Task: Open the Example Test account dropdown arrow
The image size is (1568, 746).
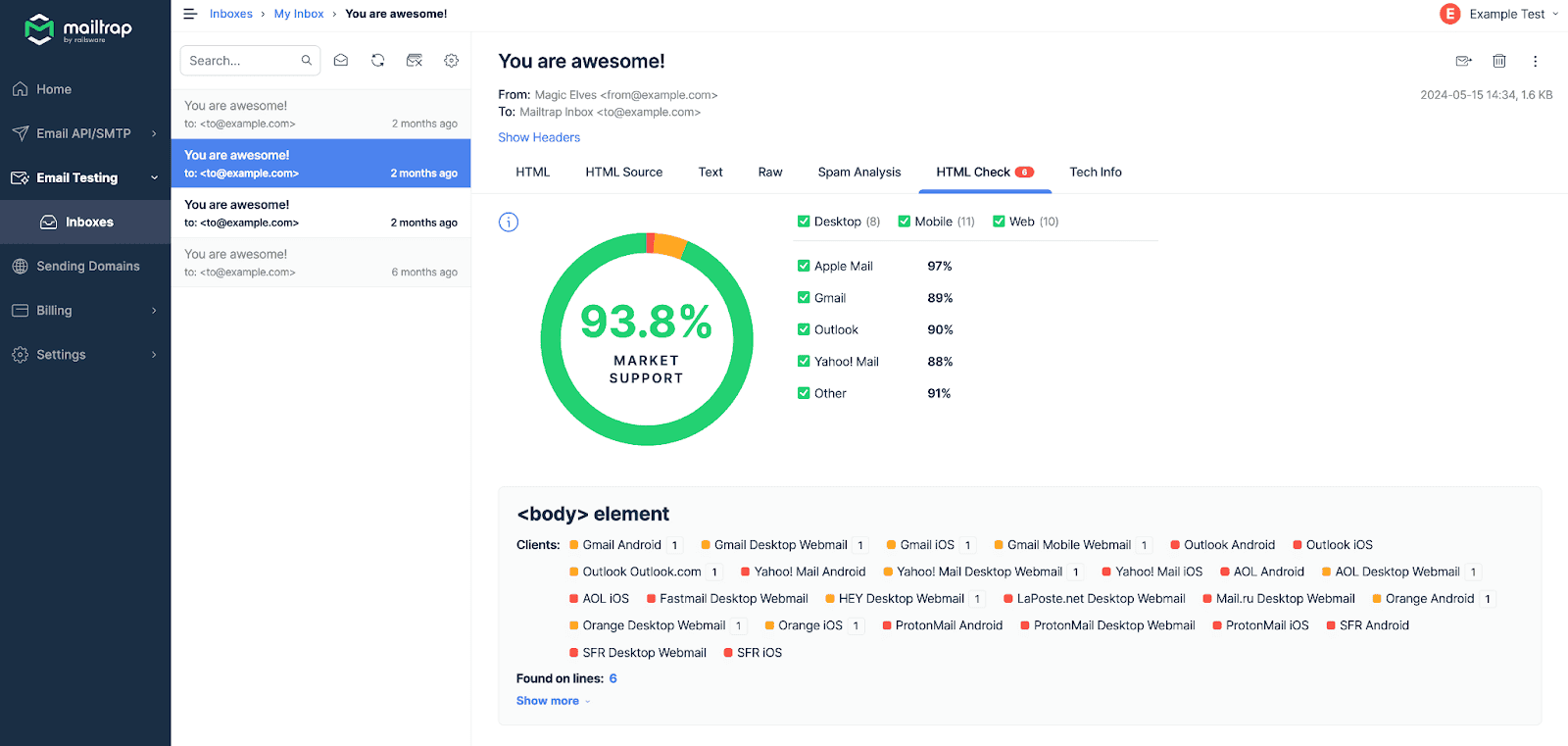Action: (1555, 14)
